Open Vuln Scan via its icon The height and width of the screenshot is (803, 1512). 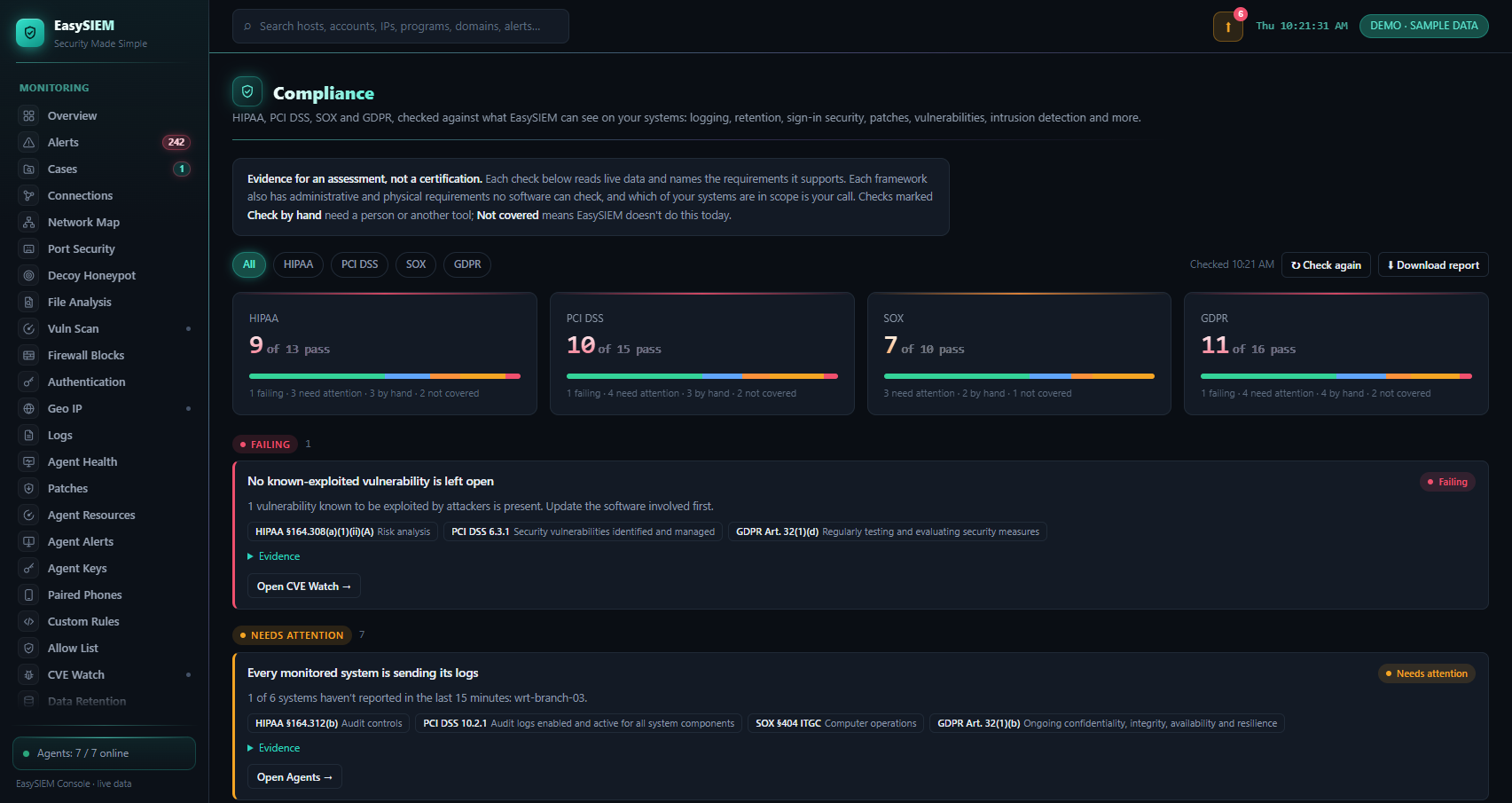pos(29,329)
